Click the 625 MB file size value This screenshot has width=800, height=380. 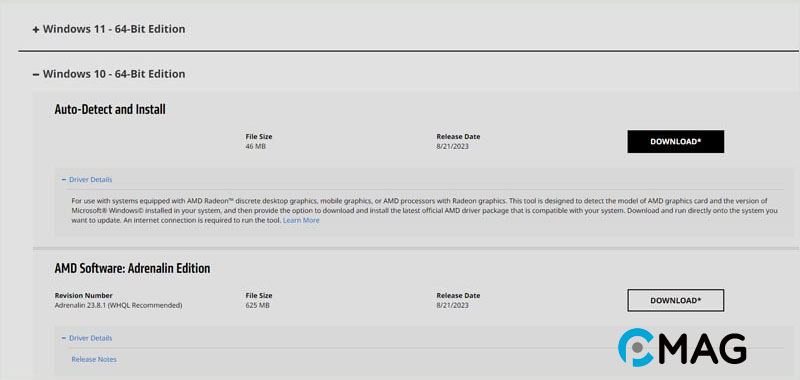coord(258,306)
